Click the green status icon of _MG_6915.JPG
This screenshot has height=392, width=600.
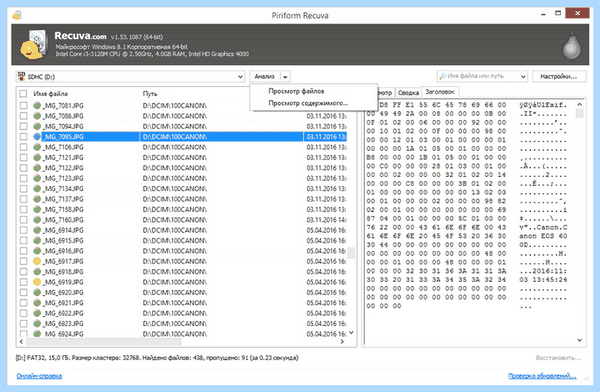click(x=37, y=240)
